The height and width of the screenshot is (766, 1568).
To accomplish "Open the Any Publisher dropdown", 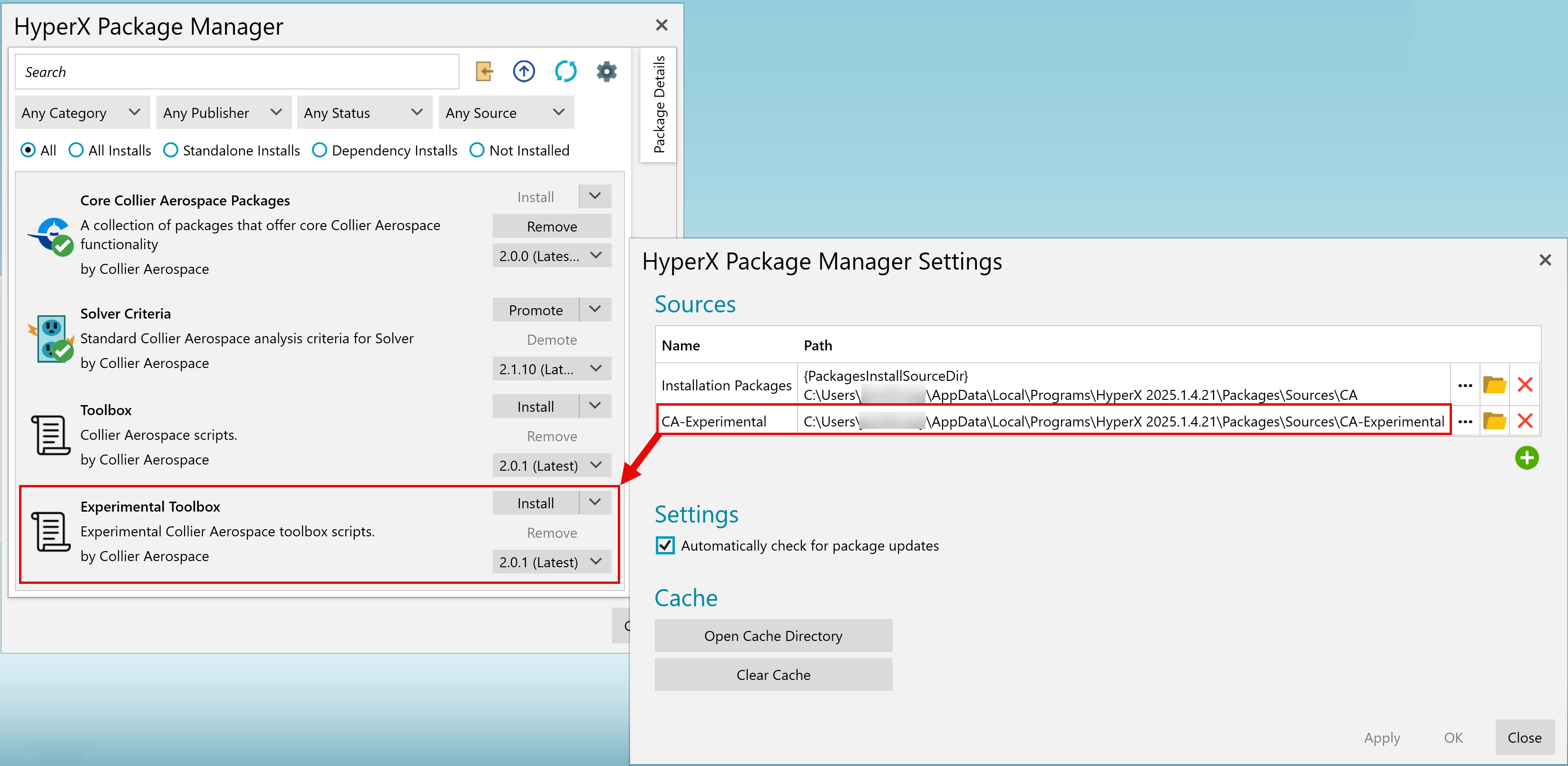I will click(x=224, y=113).
